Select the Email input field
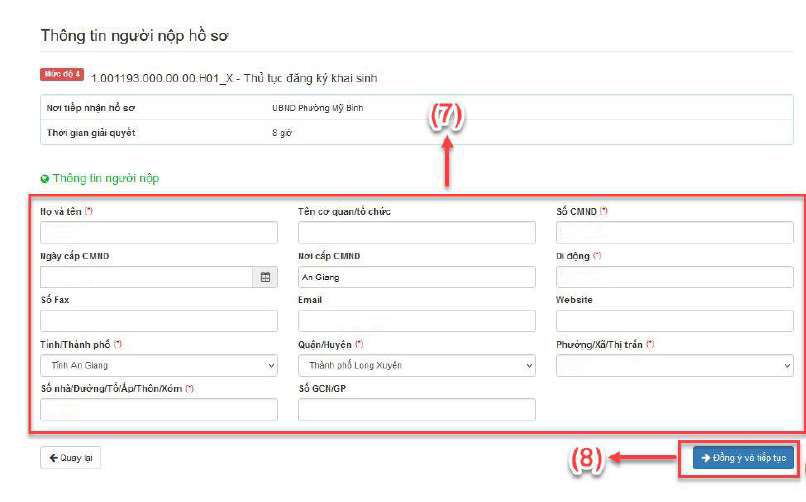The image size is (806, 502). click(416, 321)
